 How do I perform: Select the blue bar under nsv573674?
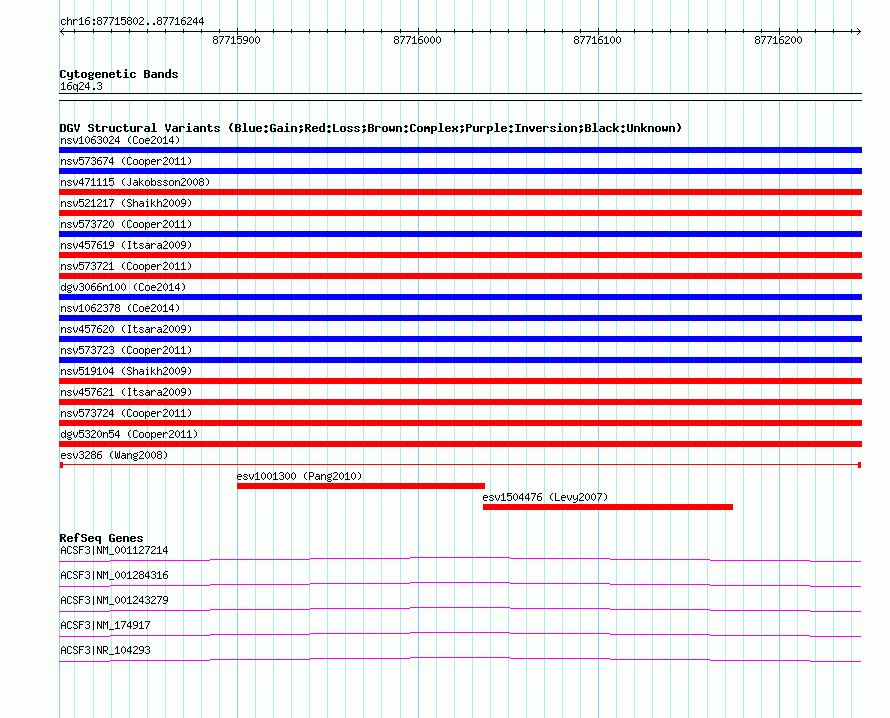coord(460,171)
